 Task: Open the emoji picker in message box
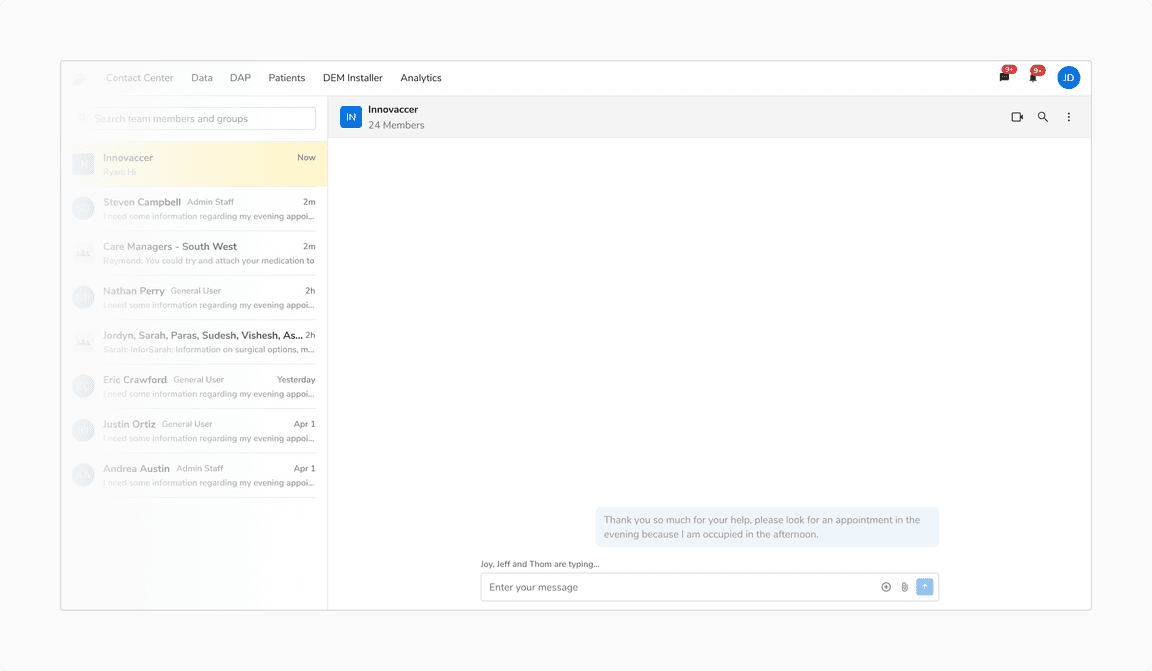[x=886, y=587]
